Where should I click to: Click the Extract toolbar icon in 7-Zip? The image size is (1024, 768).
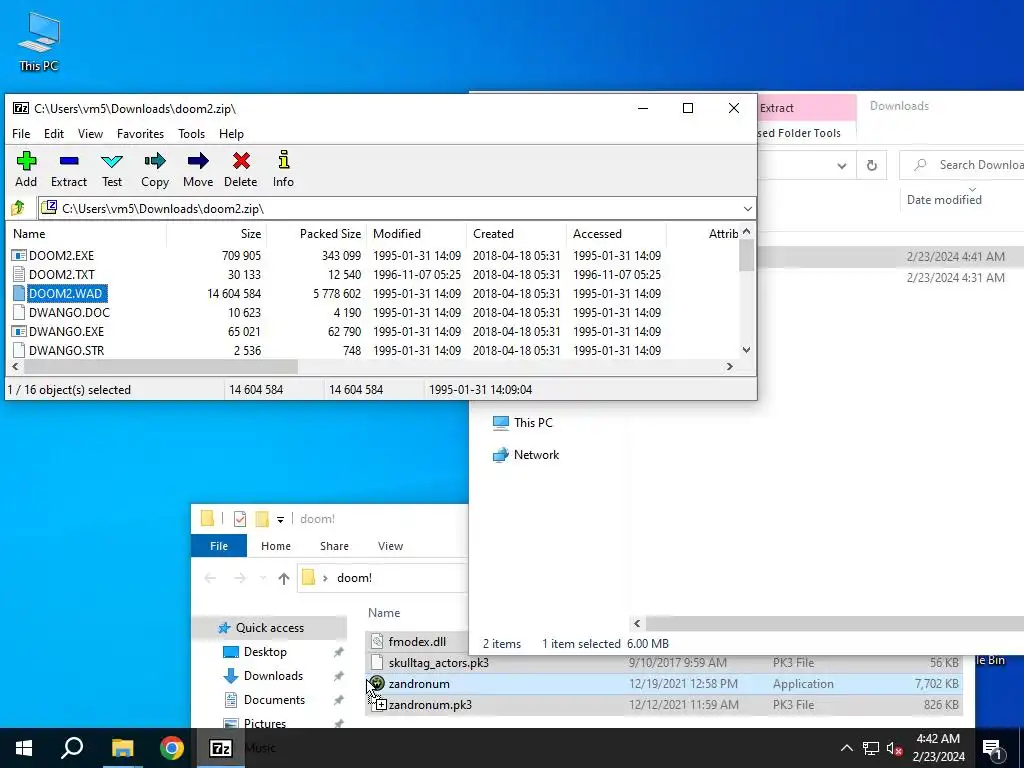point(69,169)
